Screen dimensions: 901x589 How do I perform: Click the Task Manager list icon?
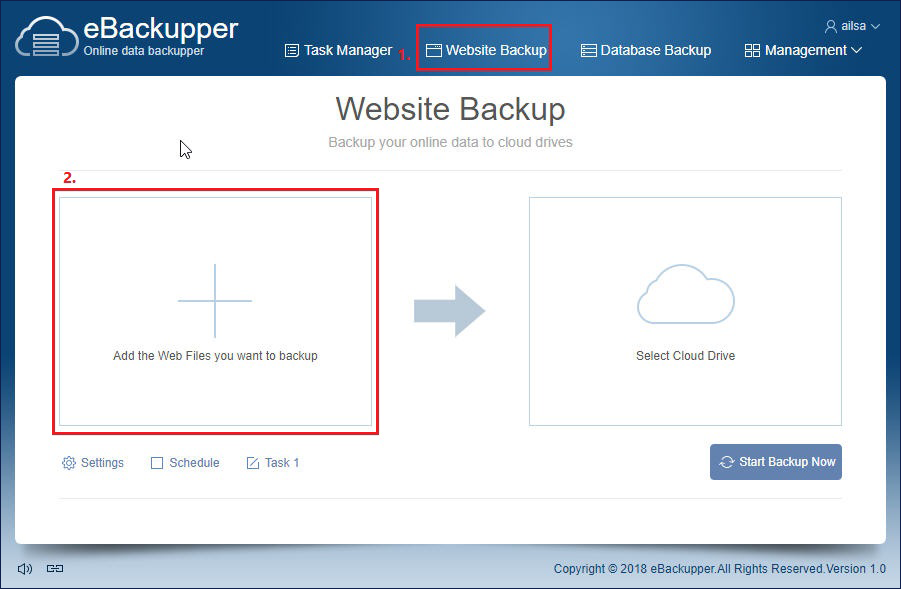coord(292,51)
